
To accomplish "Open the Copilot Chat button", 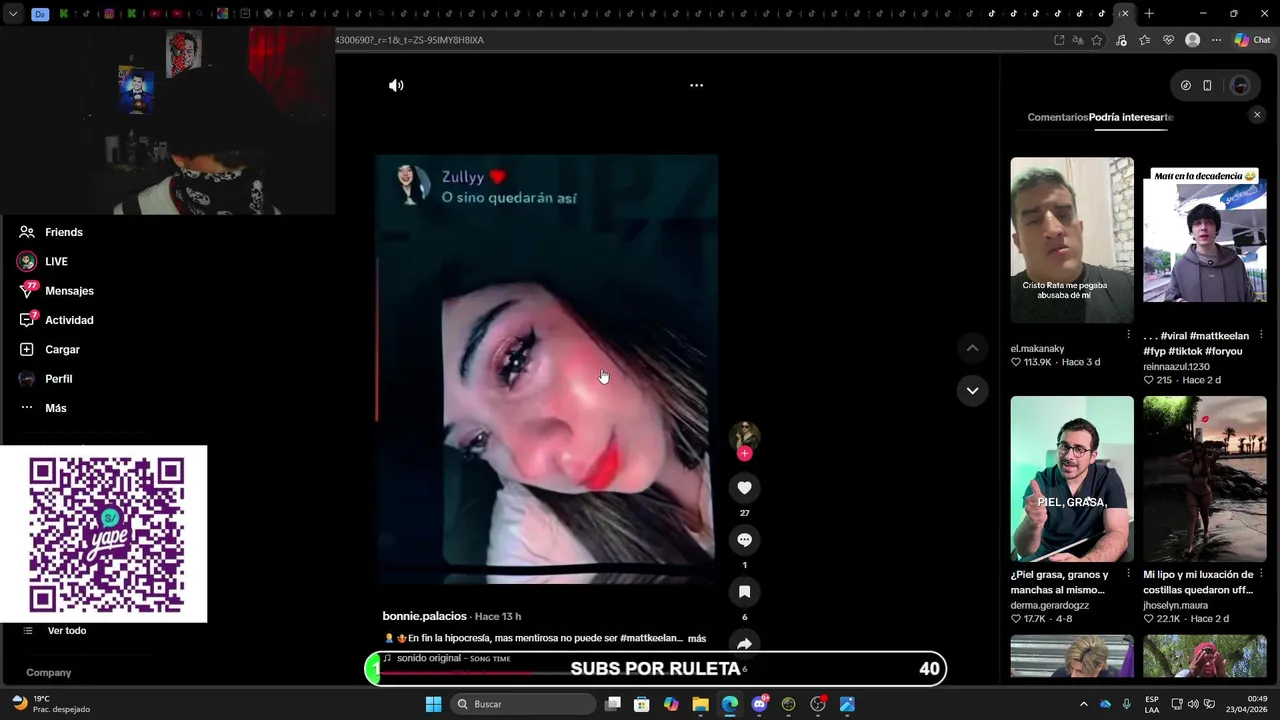I will click(x=1252, y=40).
